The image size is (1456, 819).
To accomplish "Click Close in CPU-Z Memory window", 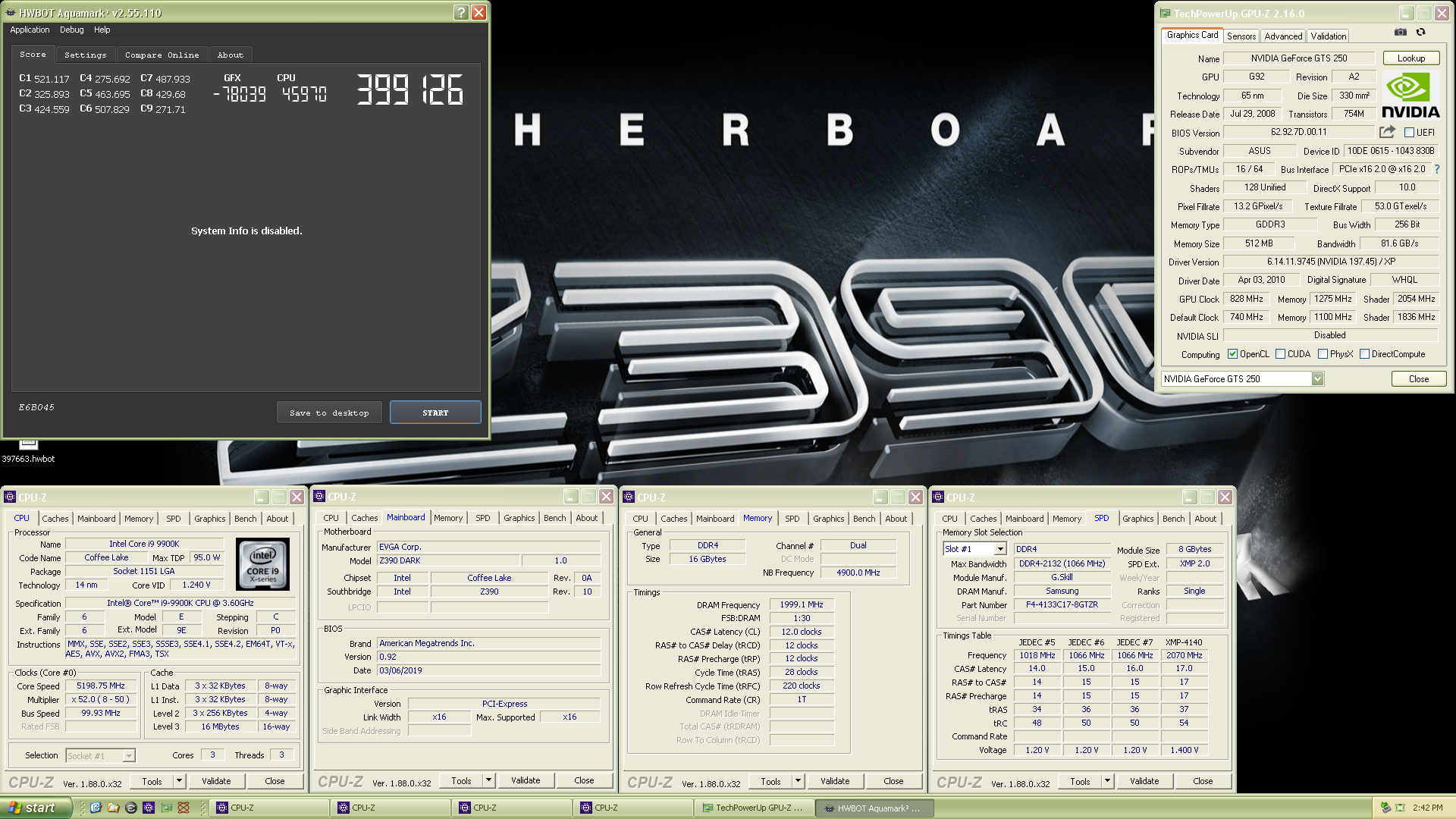I will 893,780.
